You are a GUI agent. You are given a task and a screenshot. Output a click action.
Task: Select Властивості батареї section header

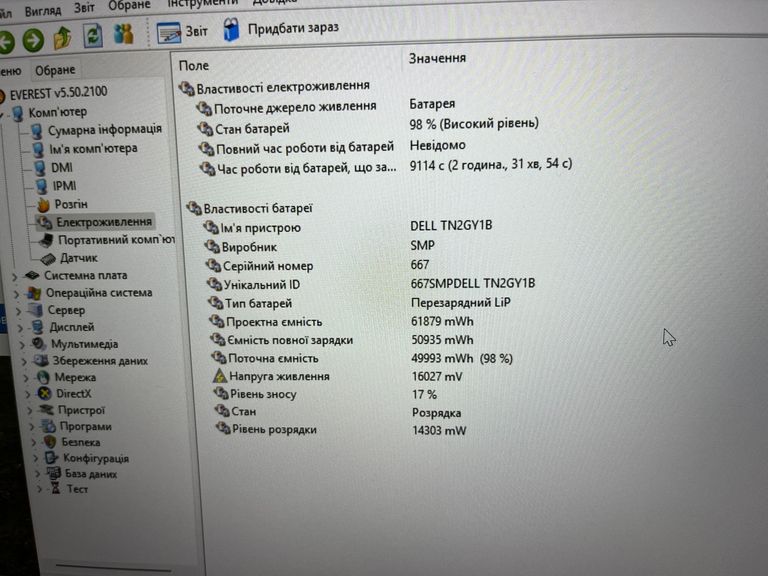click(249, 209)
